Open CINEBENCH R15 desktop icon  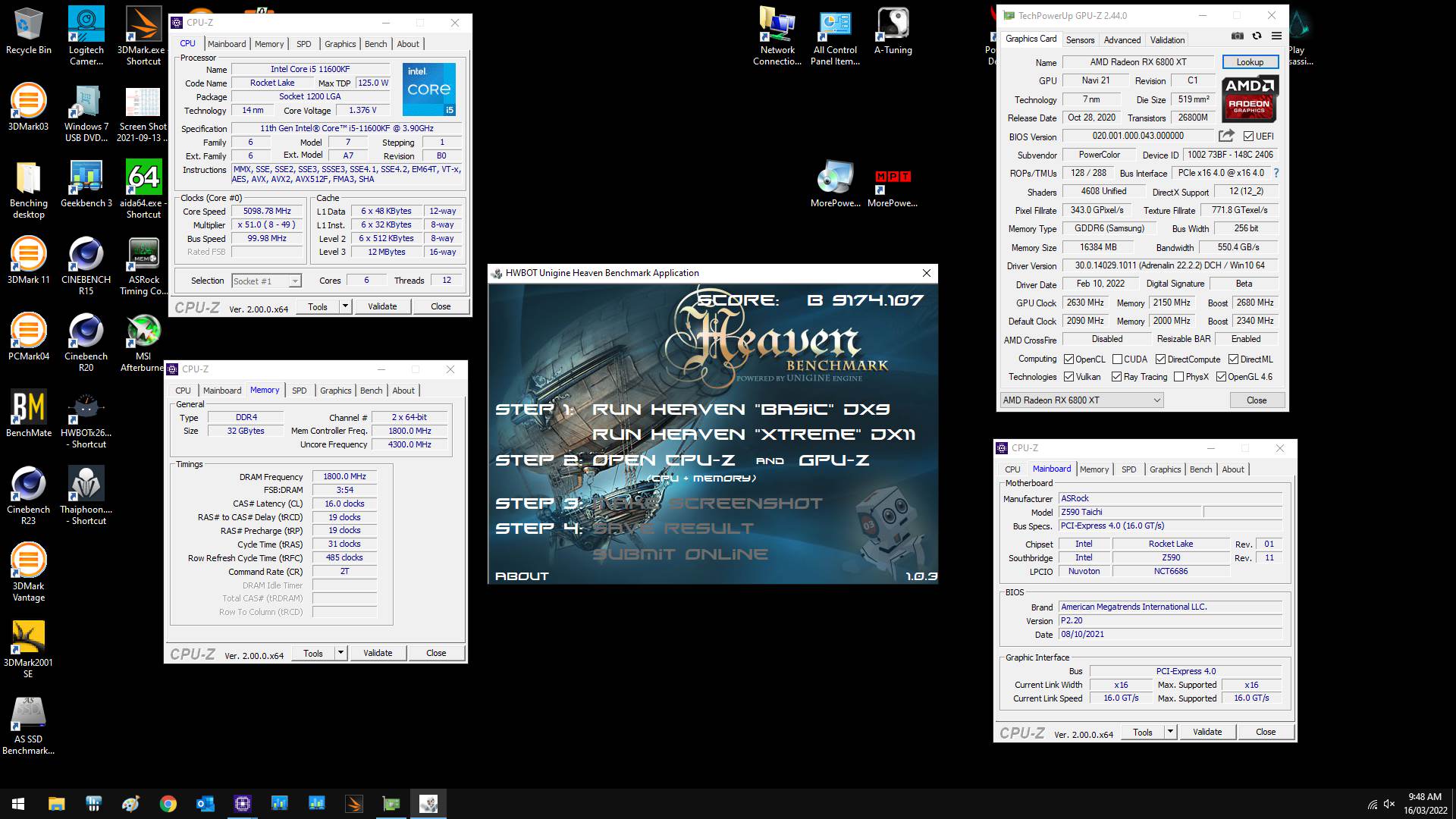pyautogui.click(x=86, y=265)
